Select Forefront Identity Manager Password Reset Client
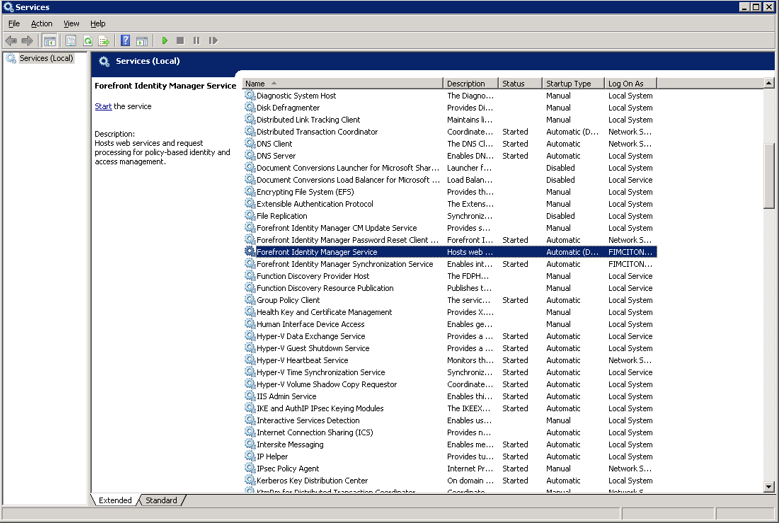This screenshot has height=525, width=781. point(450,240)
